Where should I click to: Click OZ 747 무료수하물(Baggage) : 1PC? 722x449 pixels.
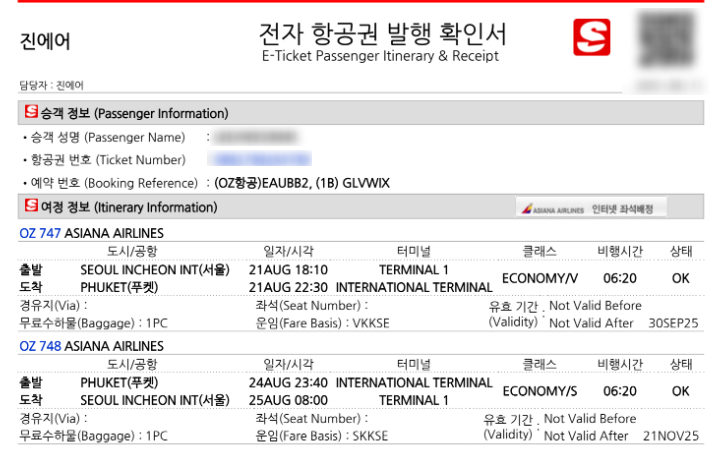[x=93, y=323]
